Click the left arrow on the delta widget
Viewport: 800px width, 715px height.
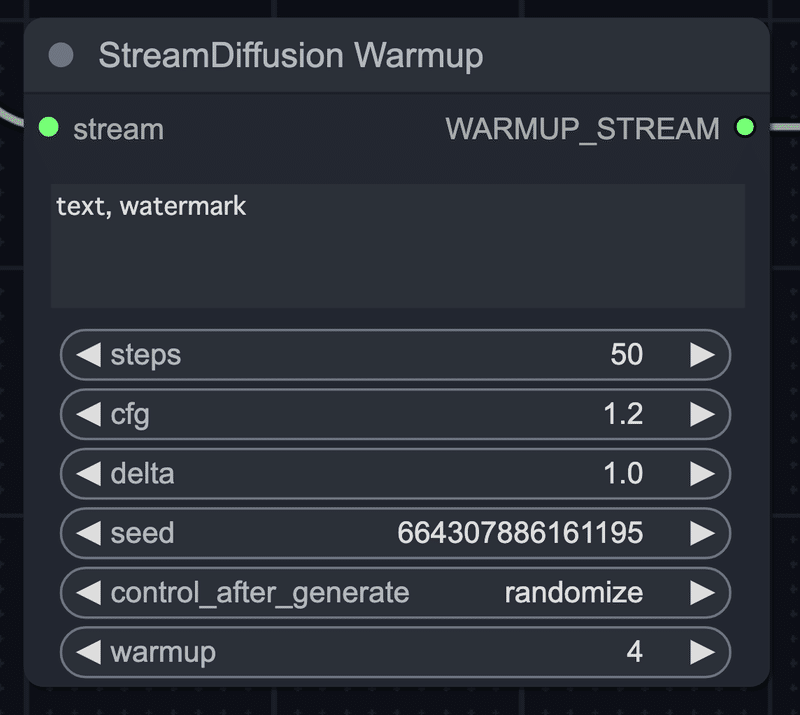90,473
